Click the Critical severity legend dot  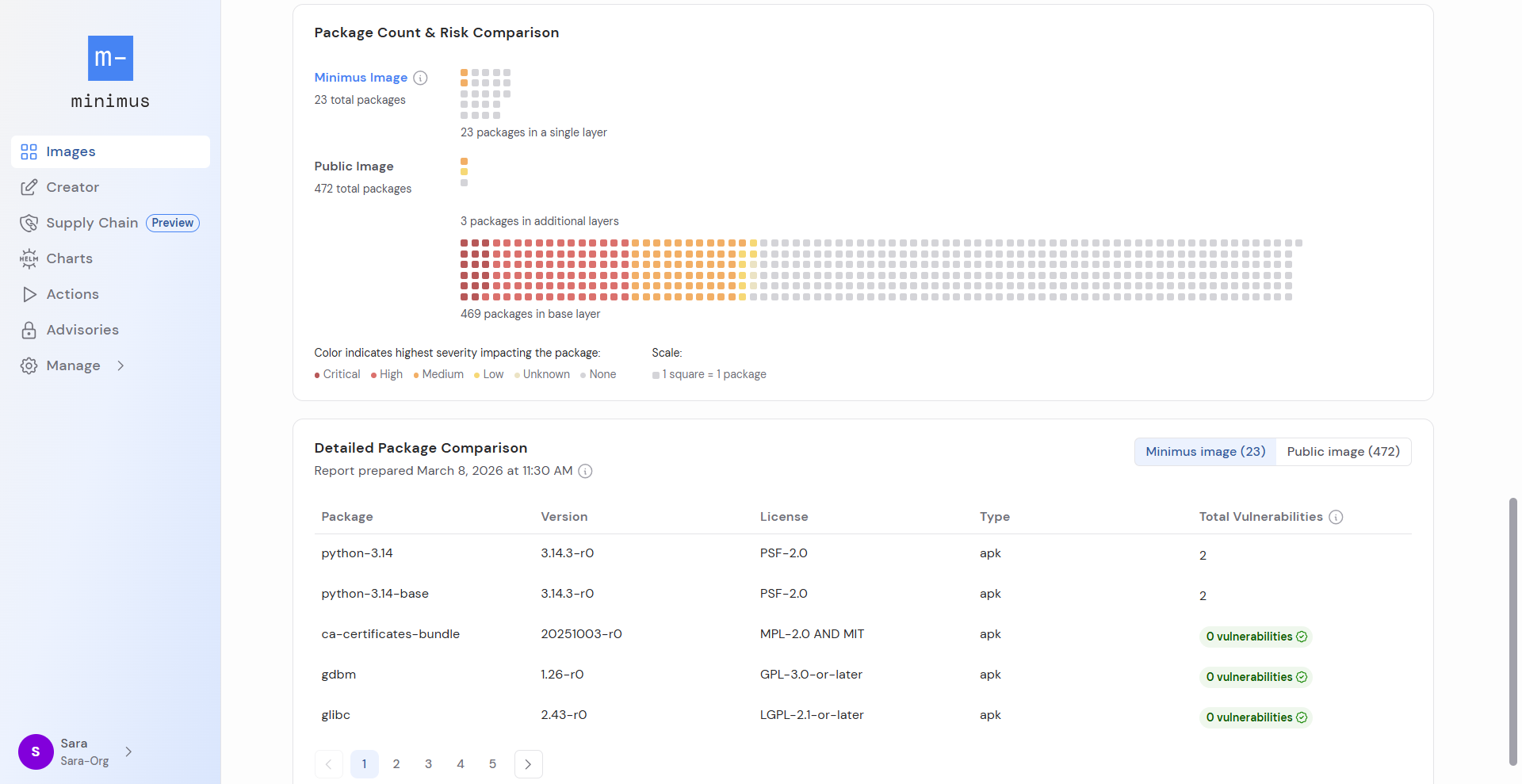point(317,375)
